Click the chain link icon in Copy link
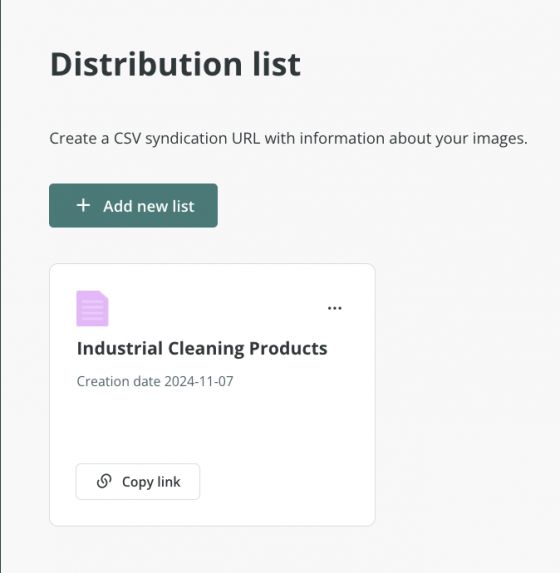The image size is (560, 573). (x=104, y=481)
